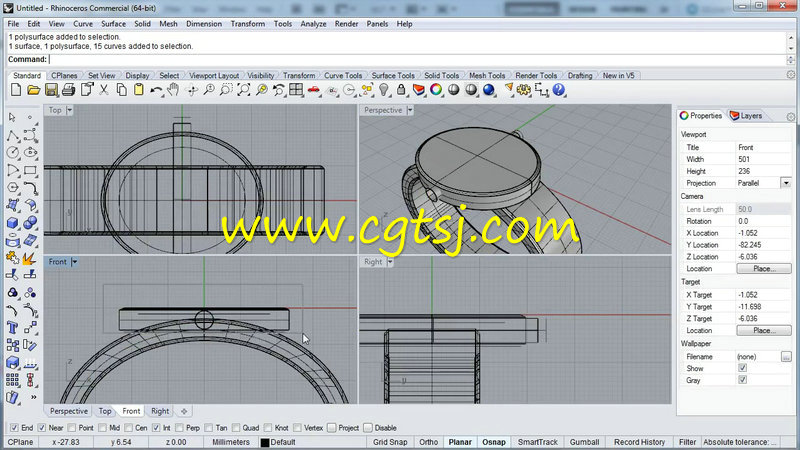Switch to the Curve Tools toolbar tab

tap(343, 76)
